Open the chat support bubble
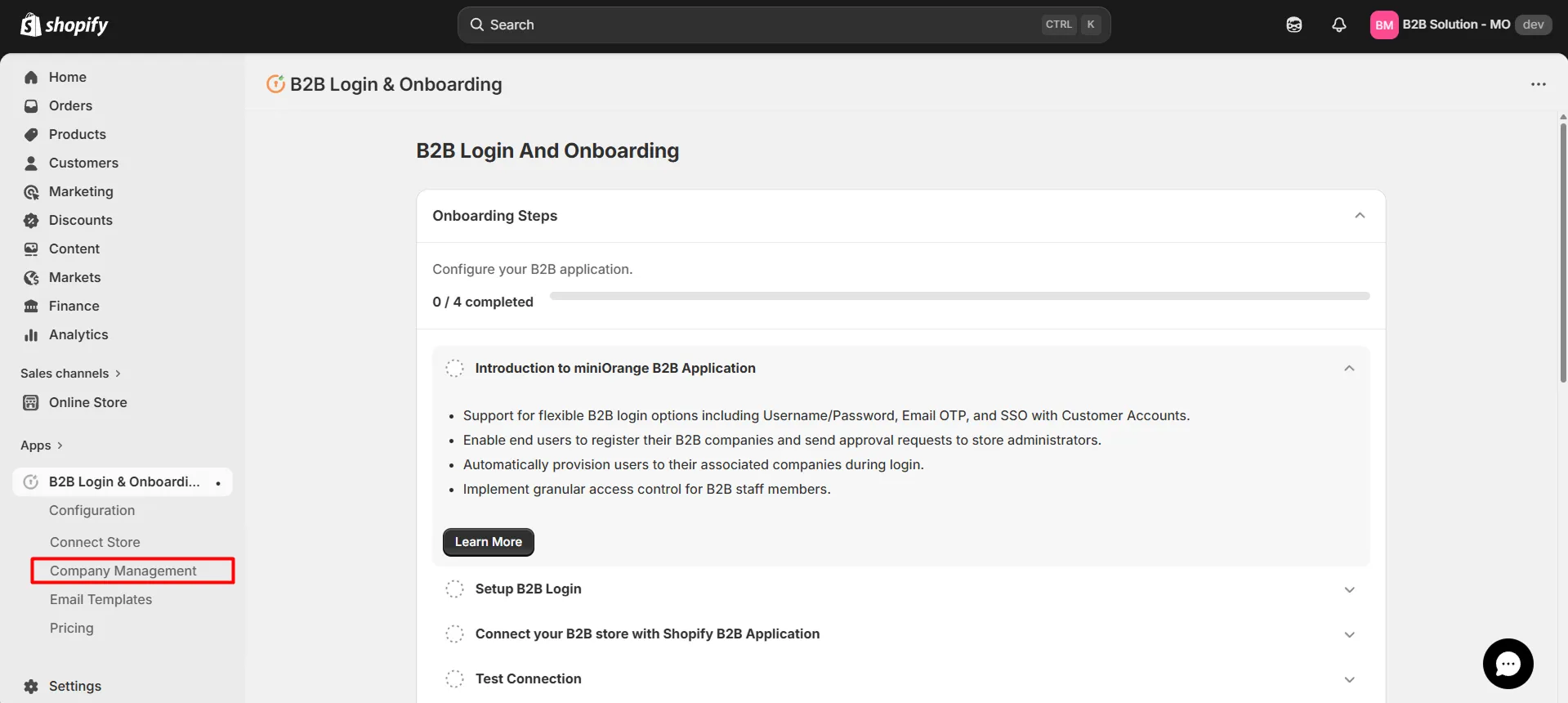Screen dimensions: 1568x703 pyautogui.click(x=1508, y=664)
